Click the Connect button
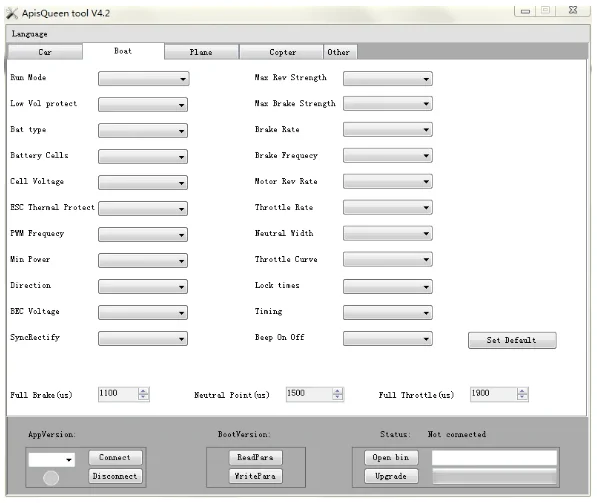 115,457
